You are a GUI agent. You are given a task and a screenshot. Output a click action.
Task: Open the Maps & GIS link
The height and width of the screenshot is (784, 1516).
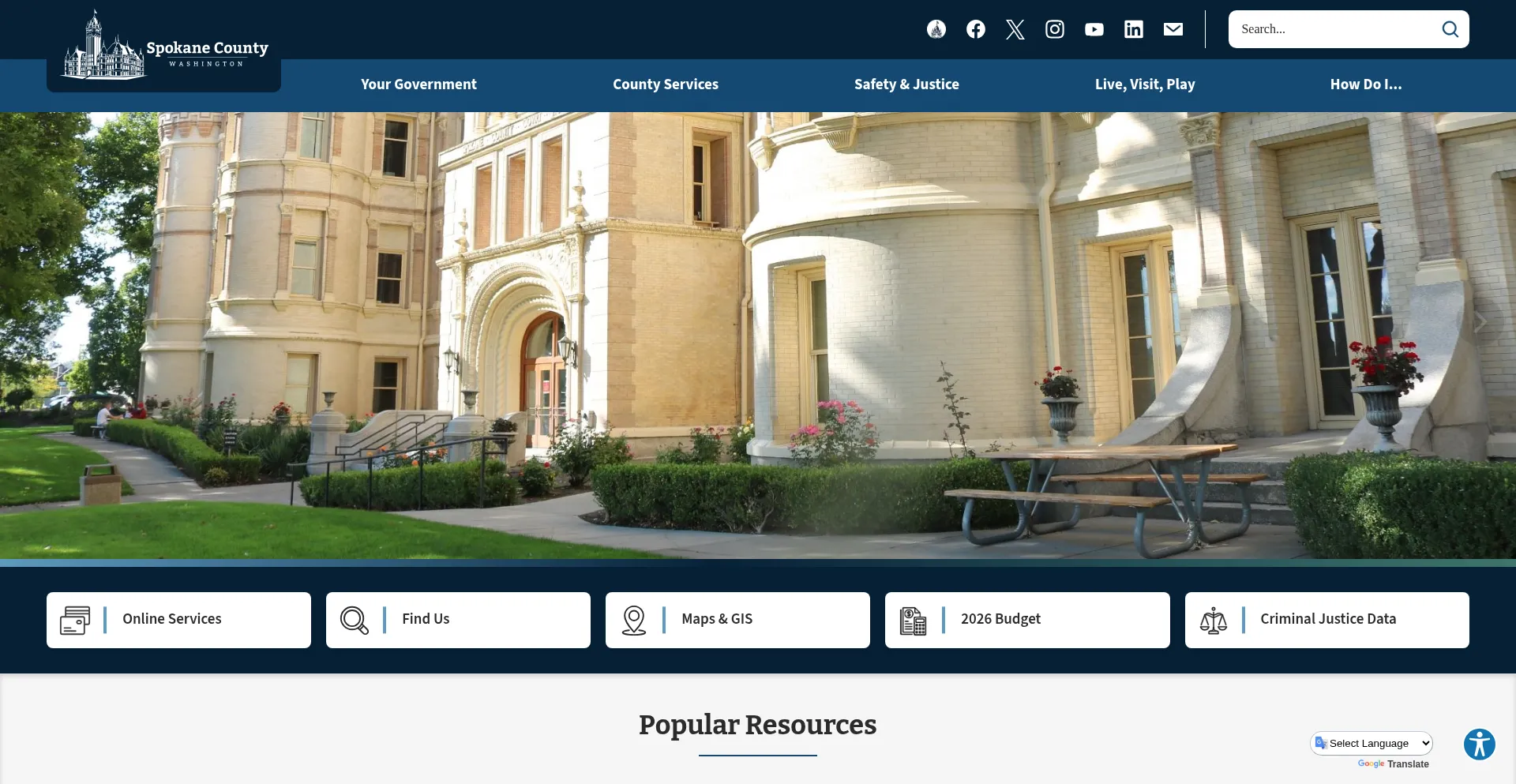click(737, 620)
